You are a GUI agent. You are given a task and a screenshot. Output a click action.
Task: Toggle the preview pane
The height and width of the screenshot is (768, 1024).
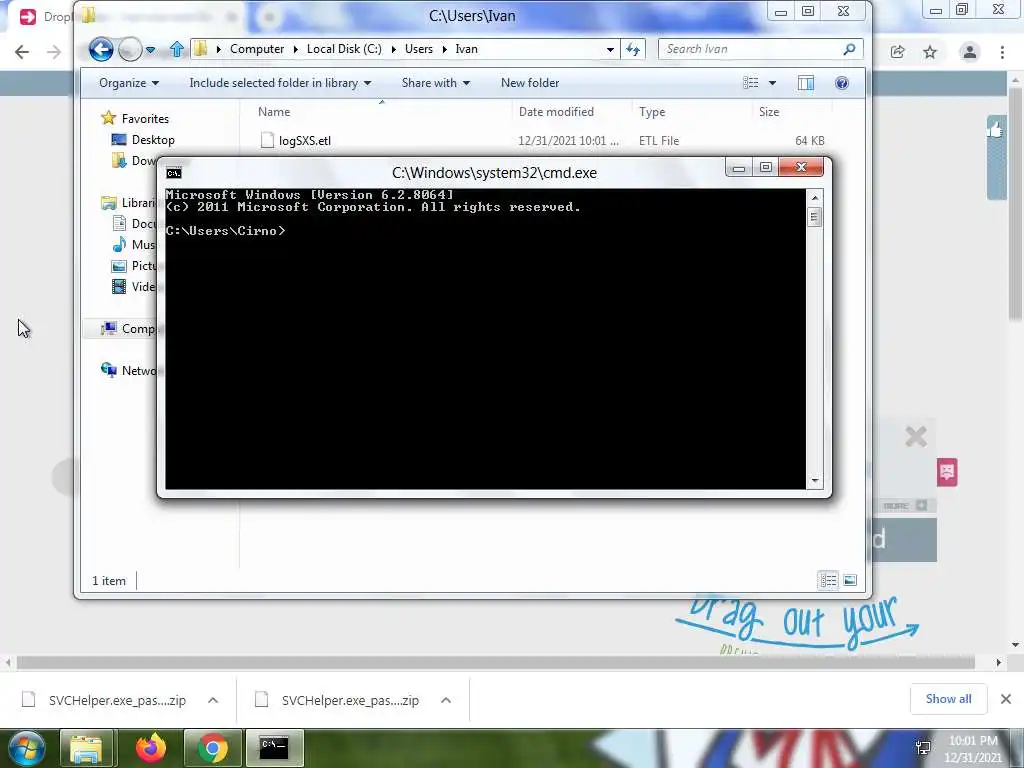point(806,83)
